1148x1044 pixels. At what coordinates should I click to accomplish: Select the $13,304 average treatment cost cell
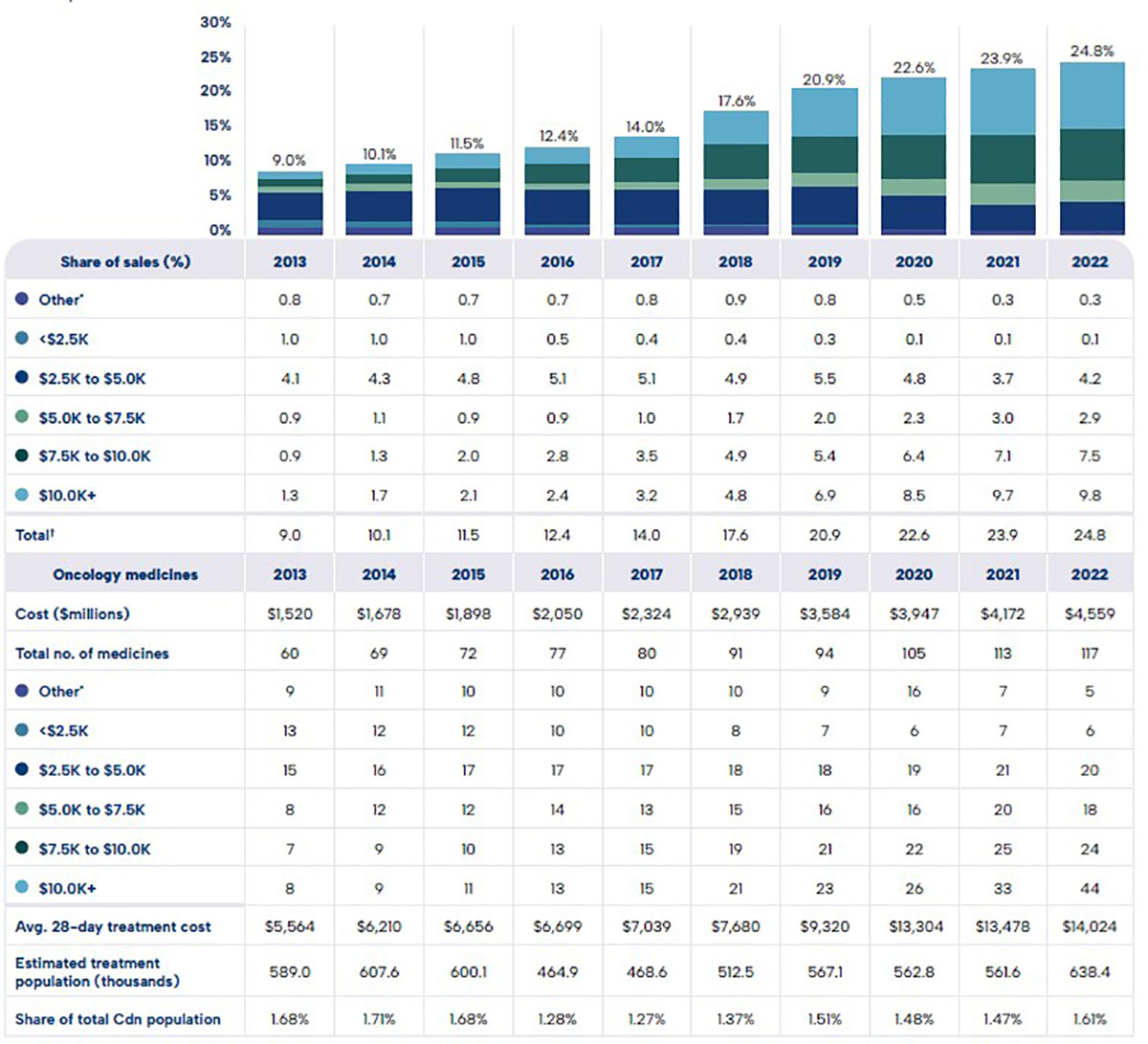pos(914,926)
